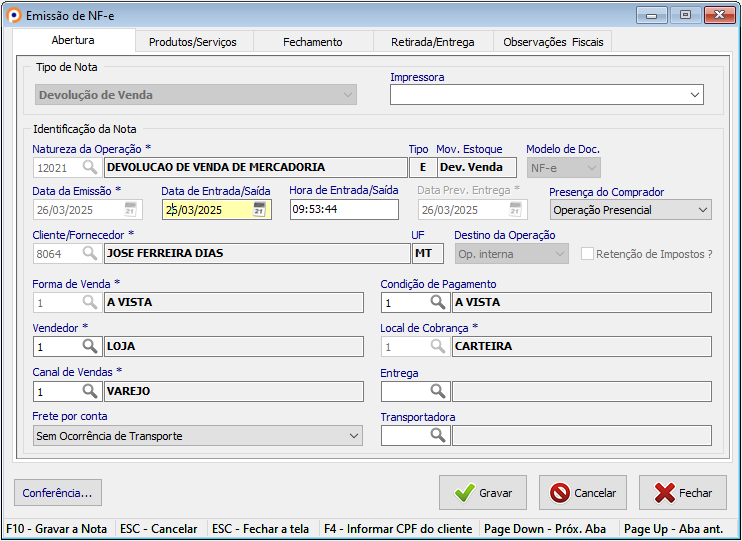Screen dimensions: 742x541
Task: Open the Conferência button
Action: coord(58,493)
